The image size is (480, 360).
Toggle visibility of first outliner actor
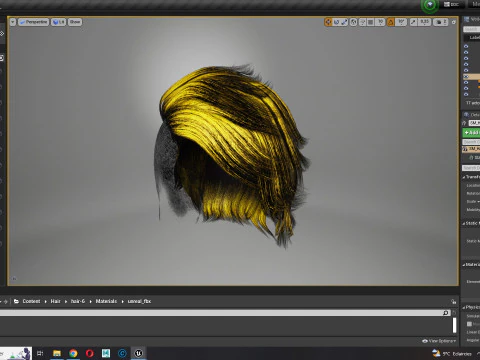(466, 46)
